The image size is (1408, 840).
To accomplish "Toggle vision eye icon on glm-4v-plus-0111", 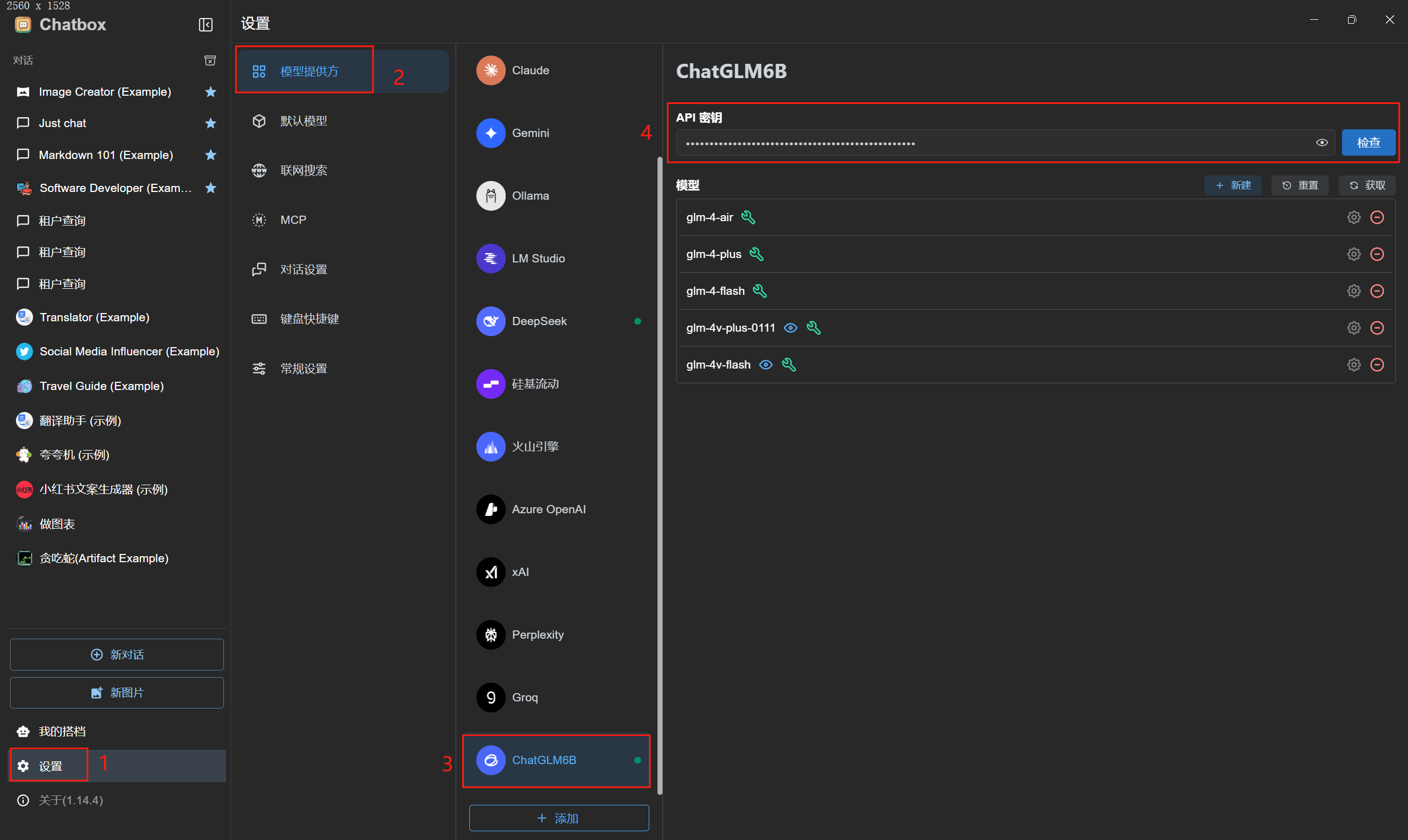I will (x=790, y=328).
